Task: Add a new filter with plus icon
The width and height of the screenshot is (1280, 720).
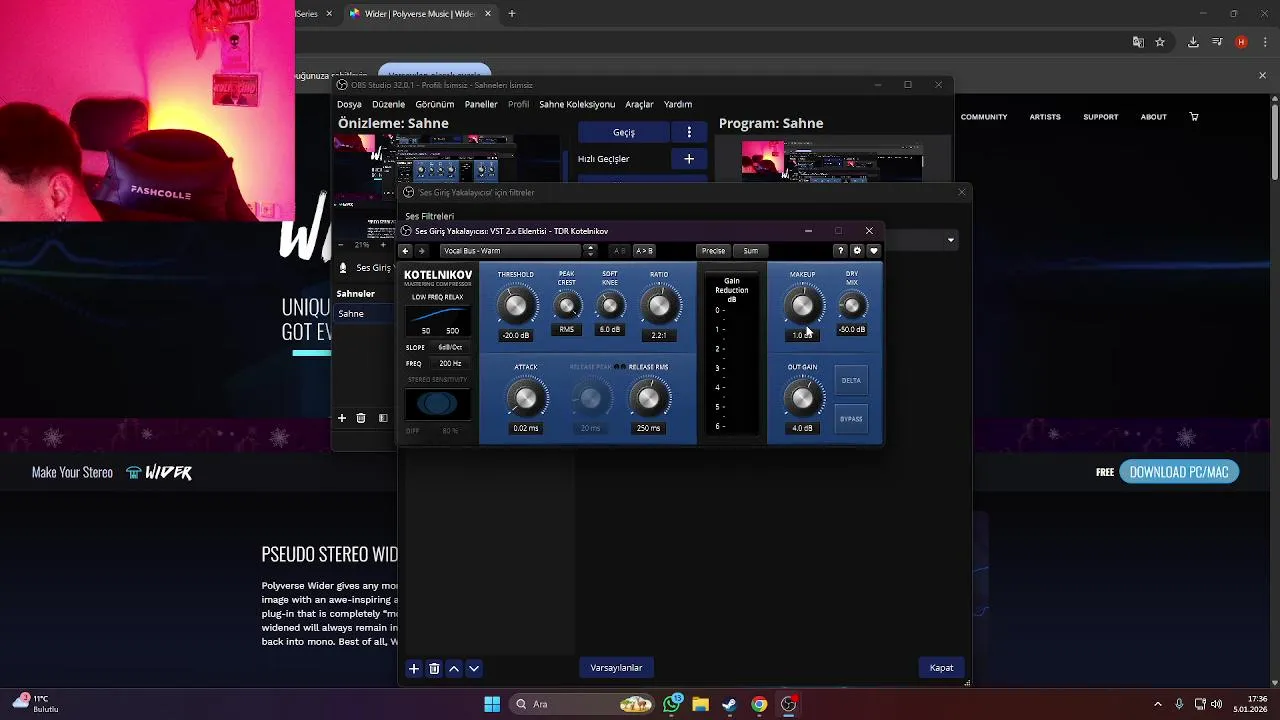Action: [414, 668]
